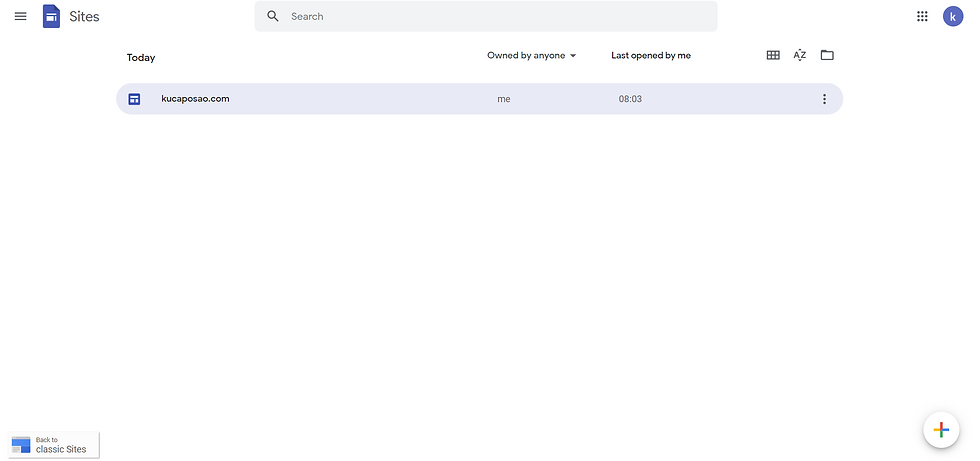This screenshot has height=461, width=980.
Task: Click the 'Today' section heading
Action: 141,57
